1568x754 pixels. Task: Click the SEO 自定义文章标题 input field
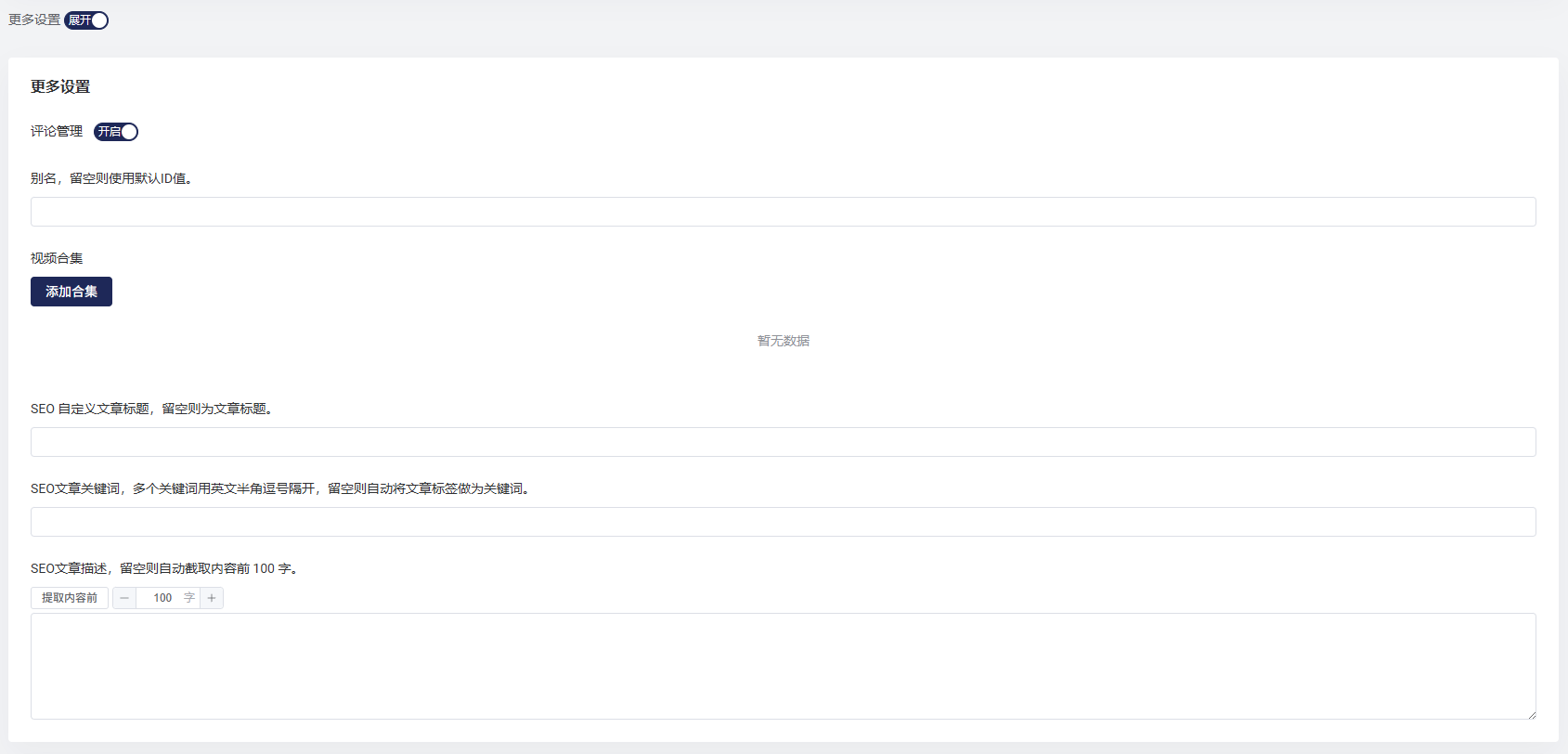click(x=783, y=442)
